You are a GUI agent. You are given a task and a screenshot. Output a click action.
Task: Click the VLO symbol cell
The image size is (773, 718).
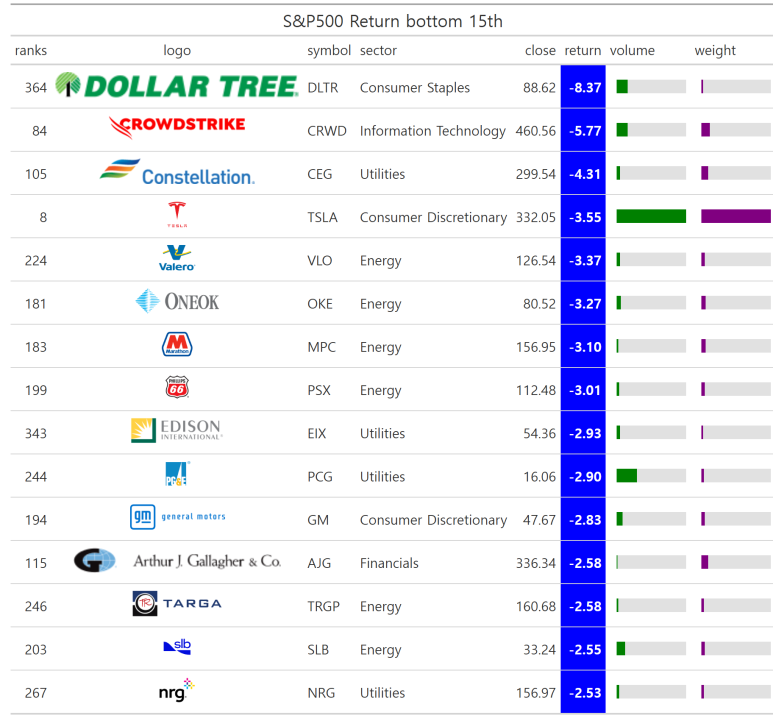click(319, 261)
